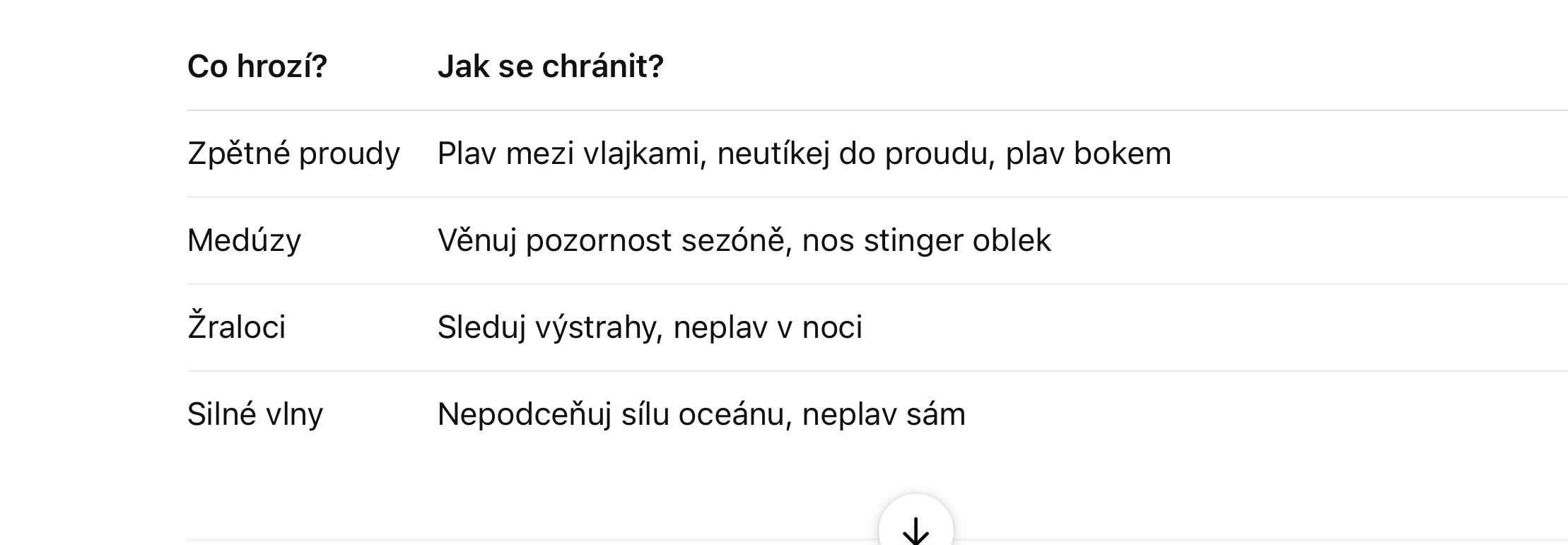This screenshot has height=545, width=1568.
Task: Click the text 'Věnuj pozornost sezóně'
Action: tap(612, 240)
